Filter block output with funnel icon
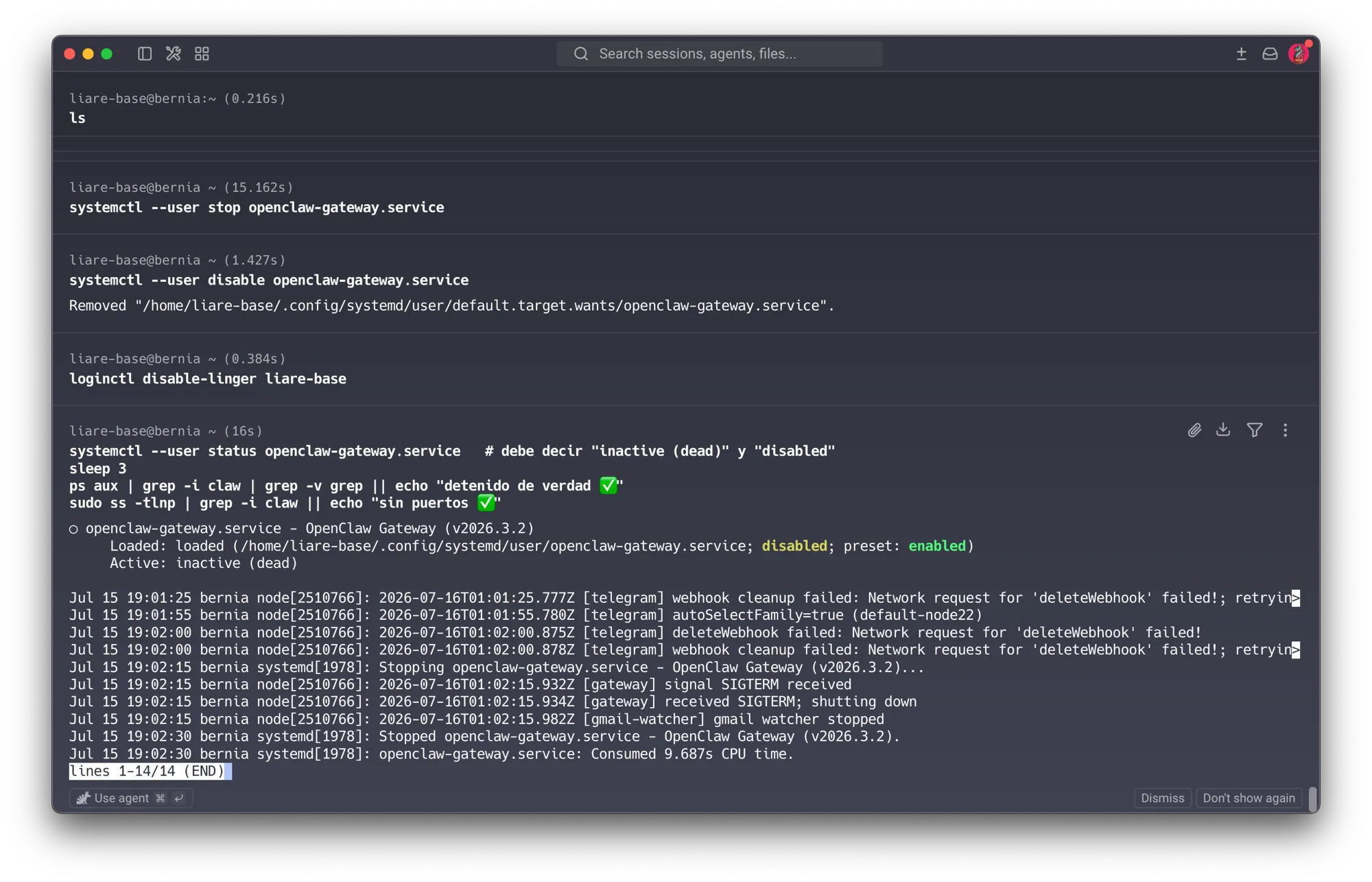The height and width of the screenshot is (882, 1372). pyautogui.click(x=1255, y=430)
